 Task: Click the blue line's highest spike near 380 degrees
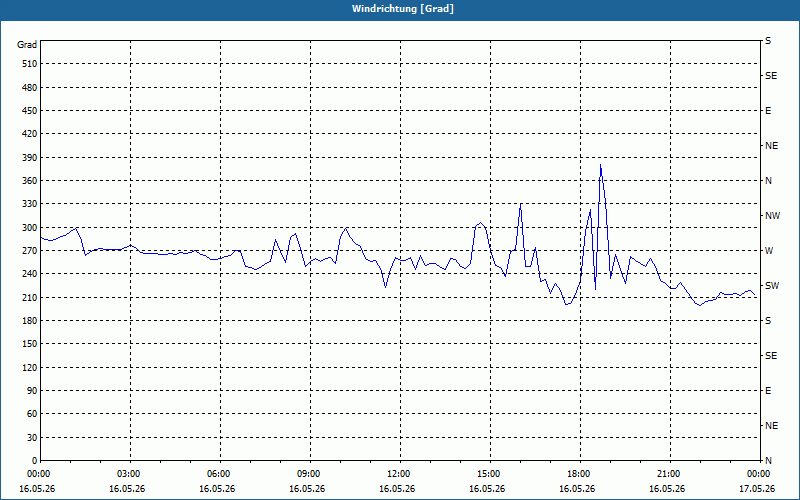click(601, 165)
